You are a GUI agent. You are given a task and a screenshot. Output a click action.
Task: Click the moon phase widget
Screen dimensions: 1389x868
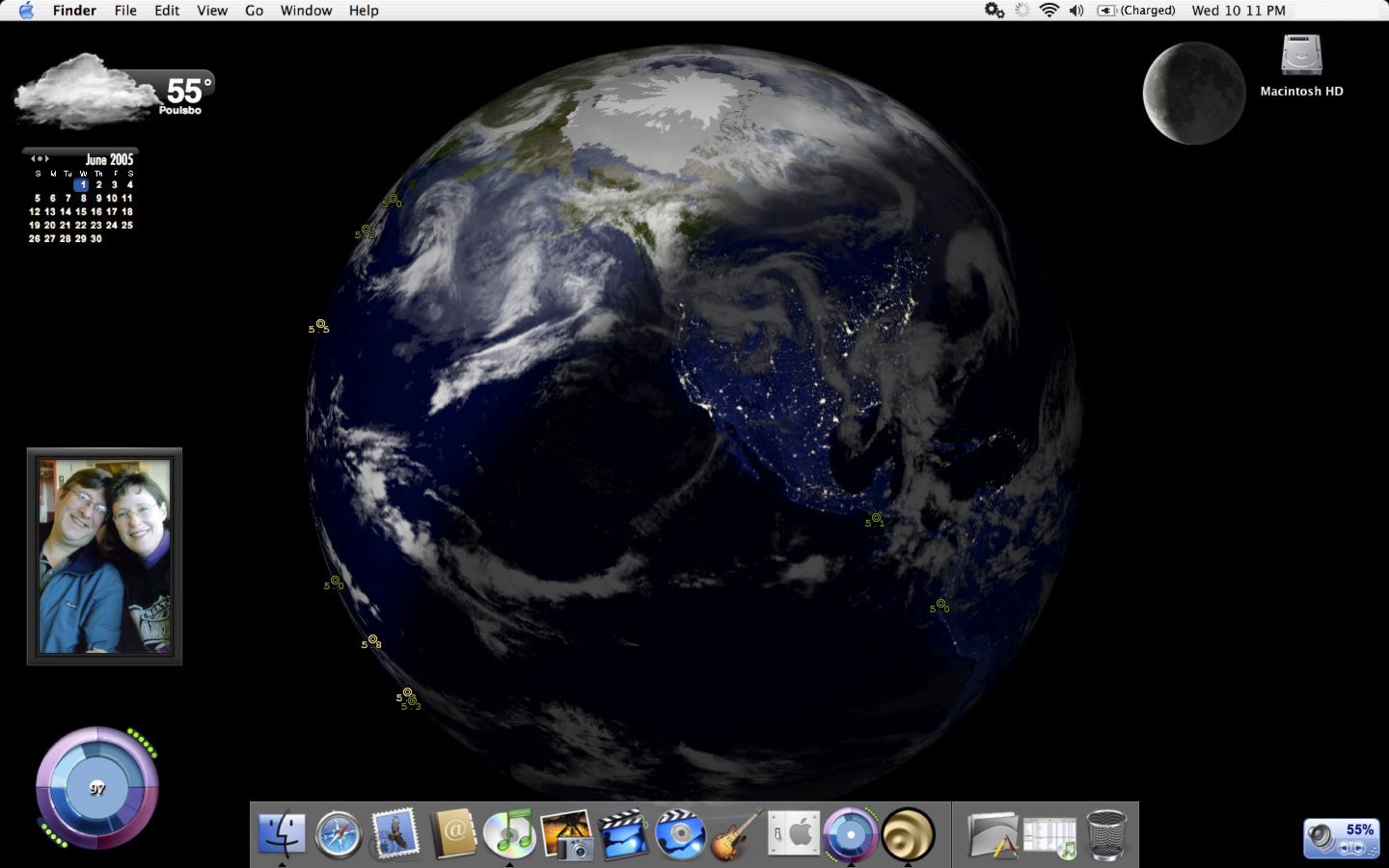tap(1194, 93)
